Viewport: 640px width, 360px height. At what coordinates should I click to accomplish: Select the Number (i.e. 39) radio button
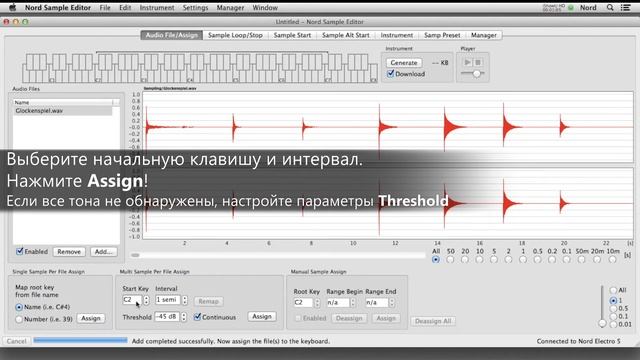point(19,319)
